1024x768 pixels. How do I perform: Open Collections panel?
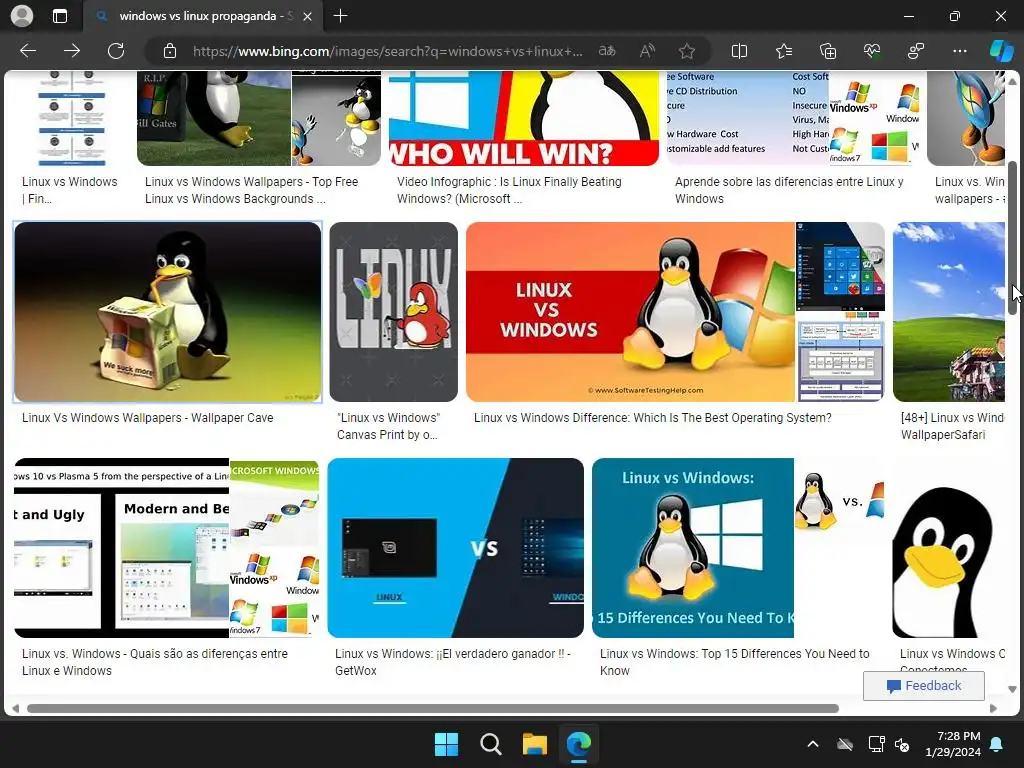click(827, 51)
